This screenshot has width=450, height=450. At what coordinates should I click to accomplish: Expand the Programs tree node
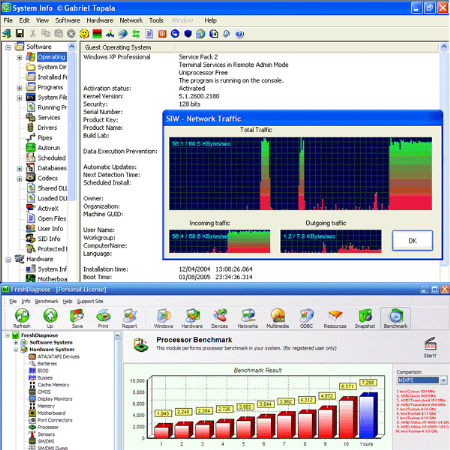19,88
